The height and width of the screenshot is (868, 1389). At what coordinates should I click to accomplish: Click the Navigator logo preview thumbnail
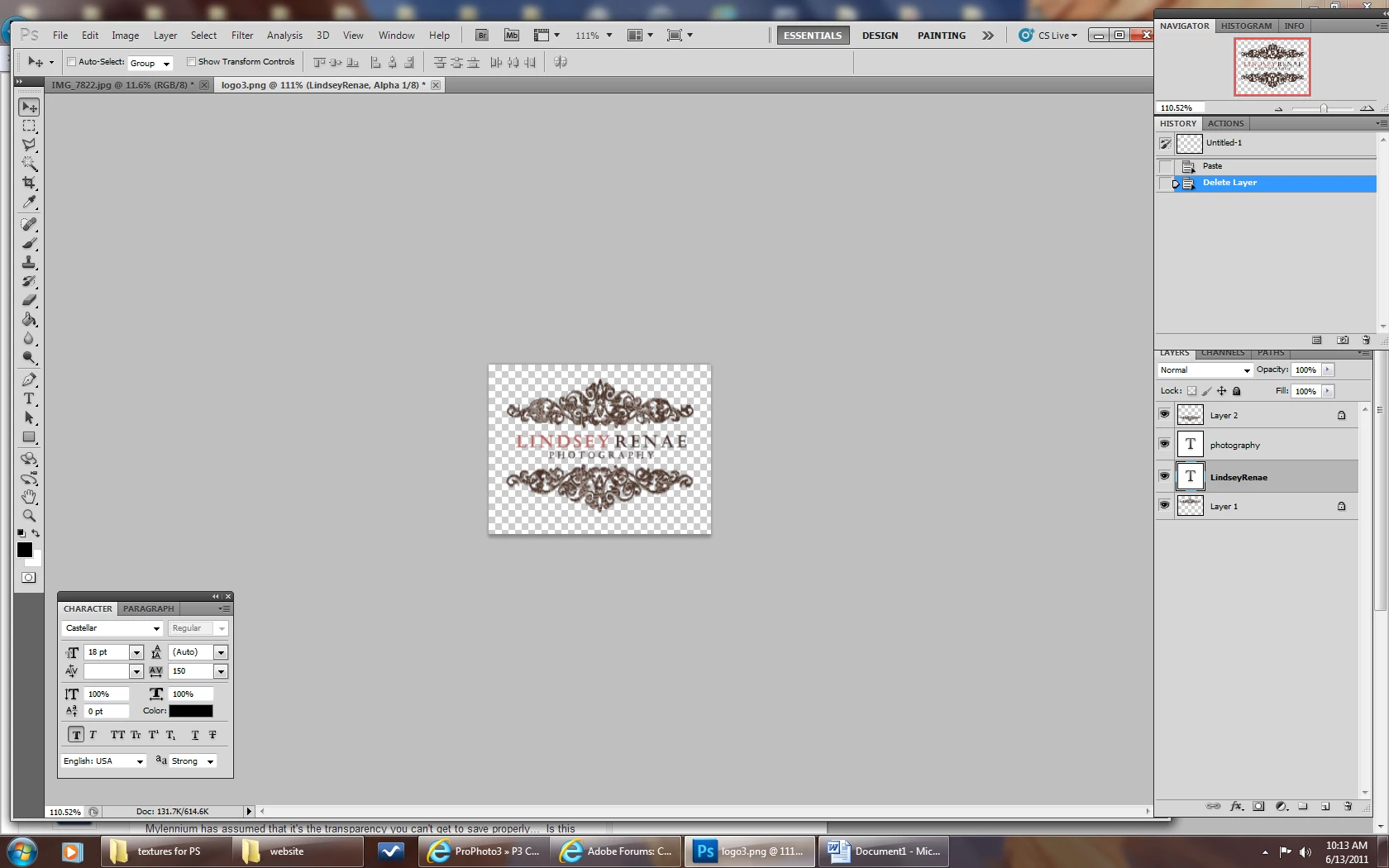(1272, 67)
